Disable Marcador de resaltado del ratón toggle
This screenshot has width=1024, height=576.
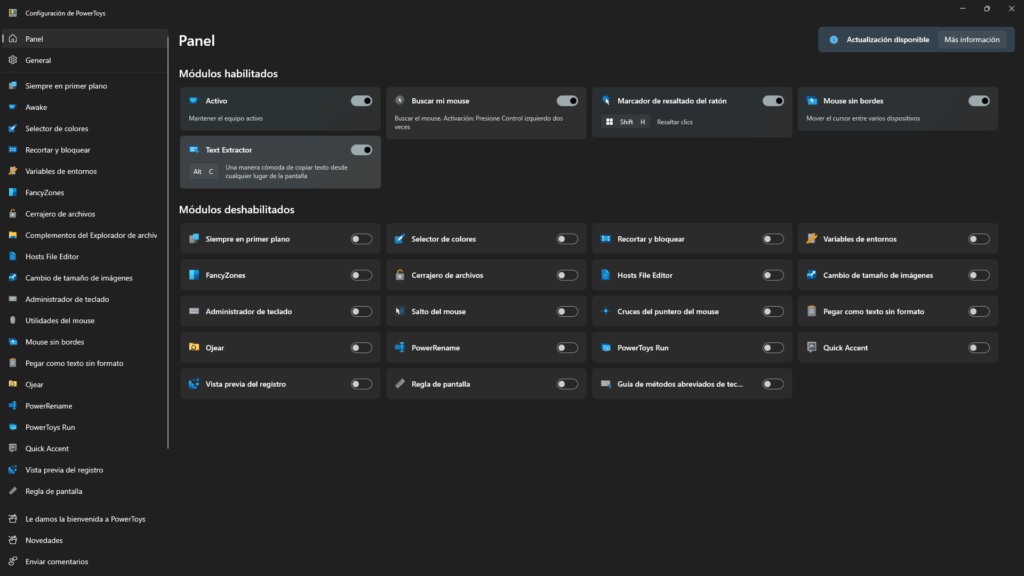pyautogui.click(x=773, y=101)
